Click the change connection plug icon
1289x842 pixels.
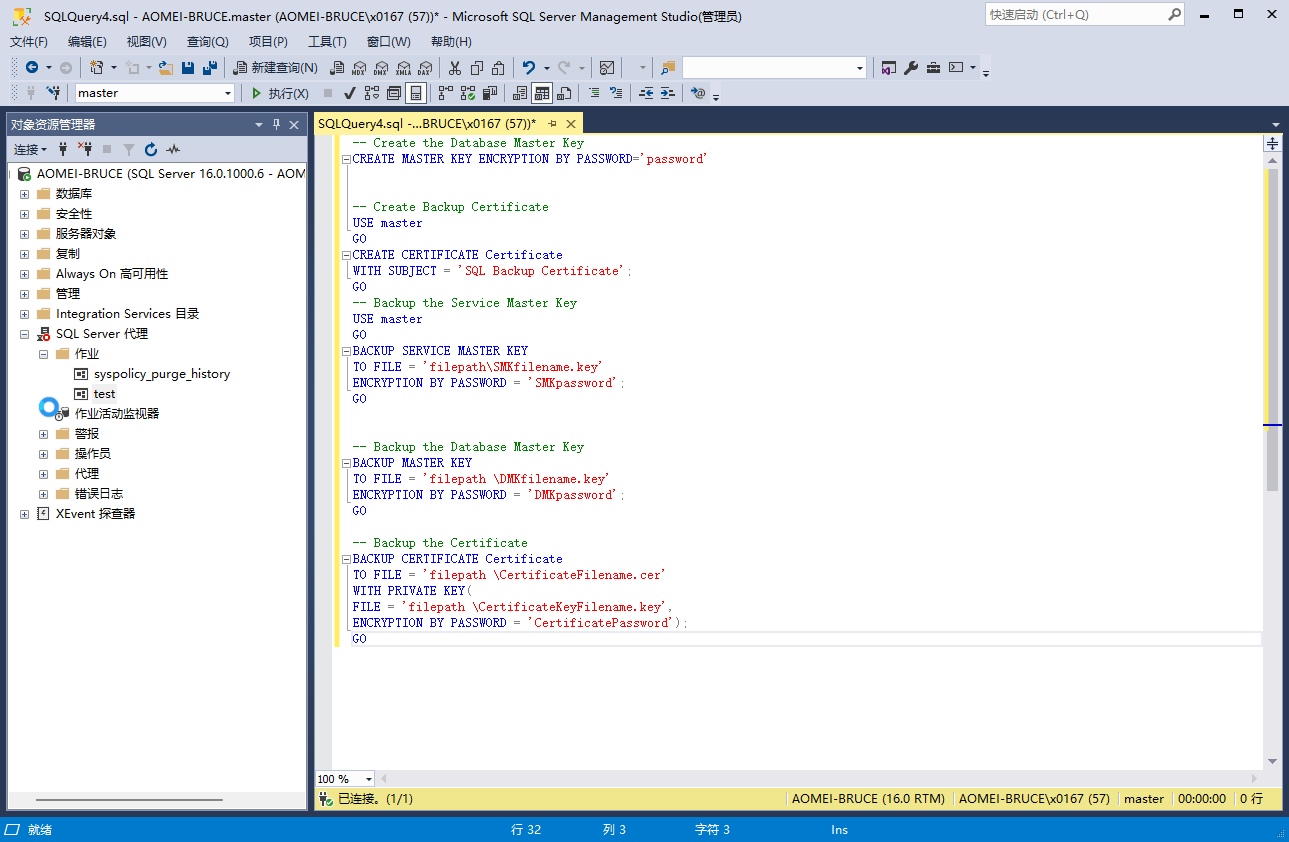tap(53, 93)
